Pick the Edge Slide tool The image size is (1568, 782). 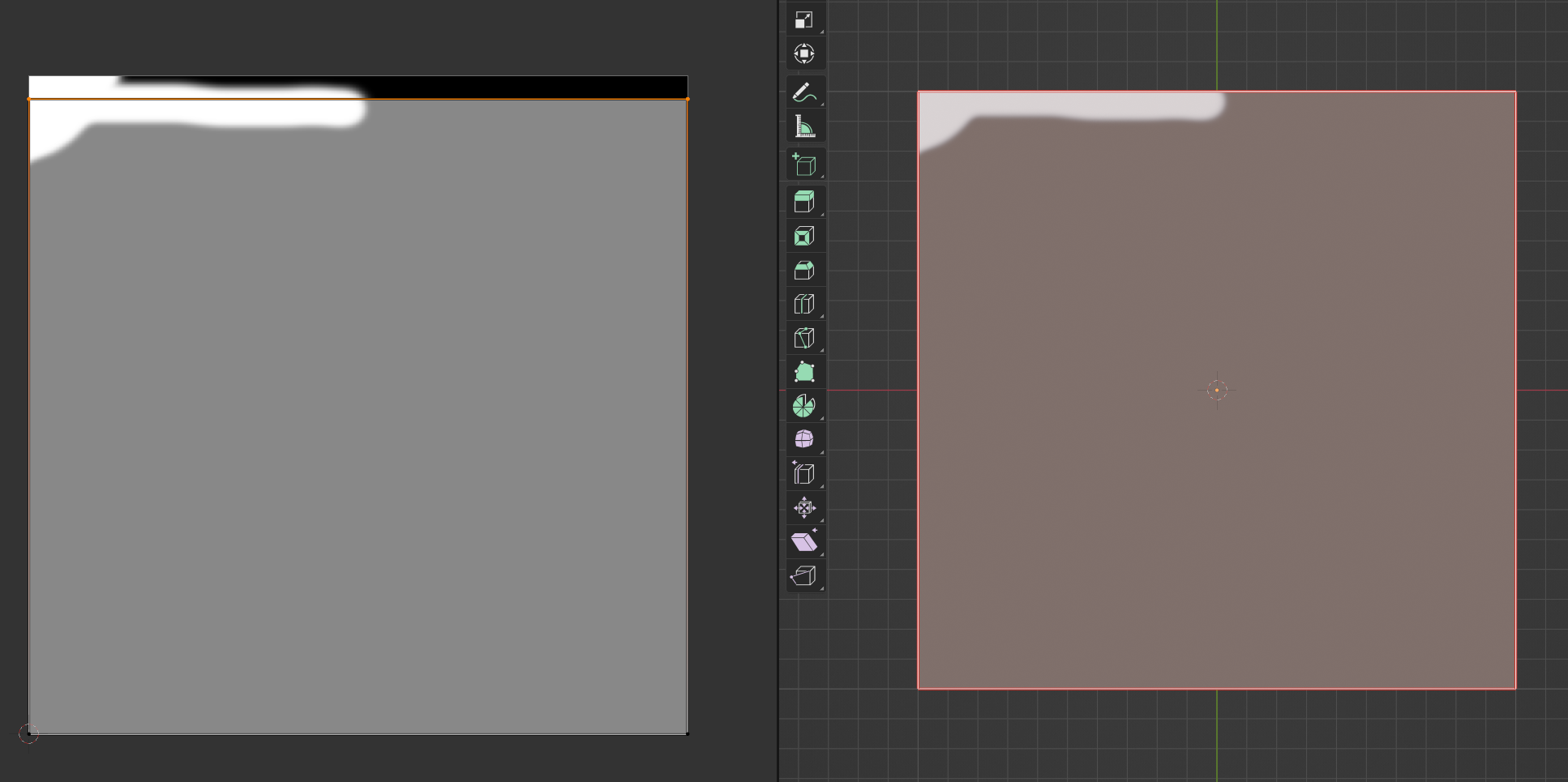point(804,473)
